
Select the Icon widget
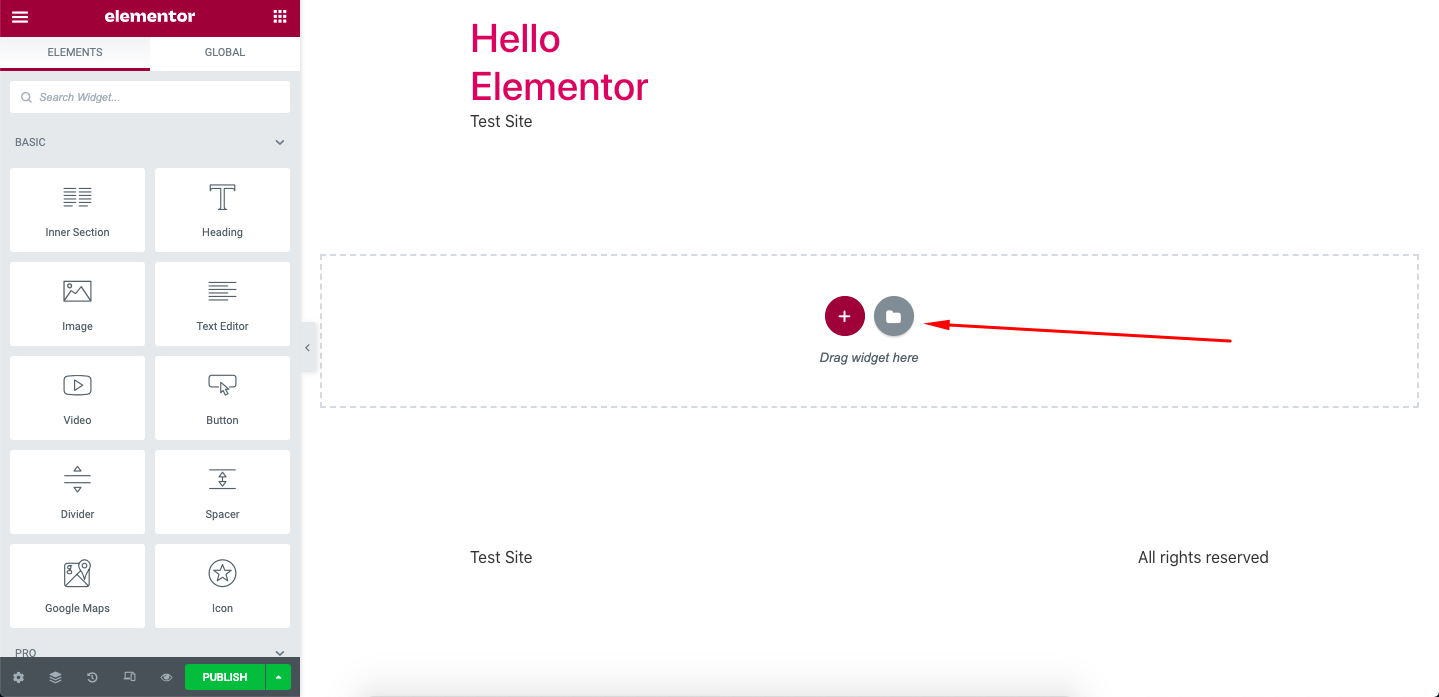pyautogui.click(x=221, y=585)
